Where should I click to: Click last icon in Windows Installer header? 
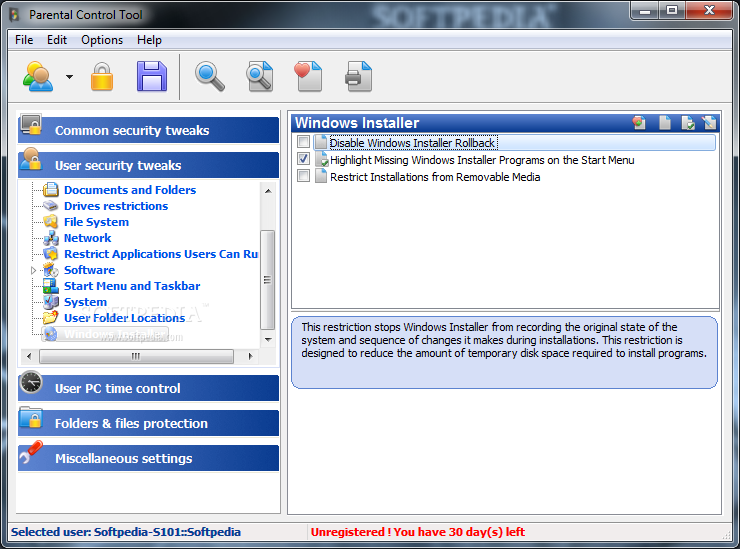[709, 123]
